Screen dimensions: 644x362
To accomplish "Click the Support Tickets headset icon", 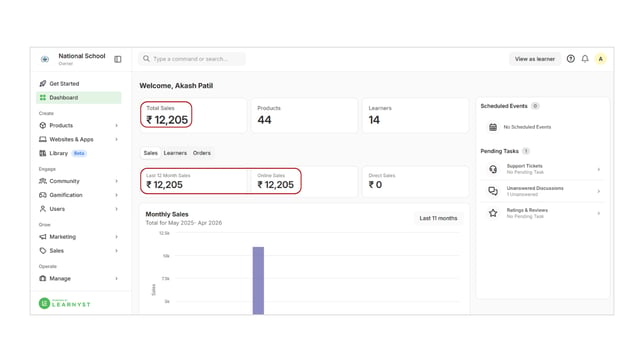I will [493, 169].
